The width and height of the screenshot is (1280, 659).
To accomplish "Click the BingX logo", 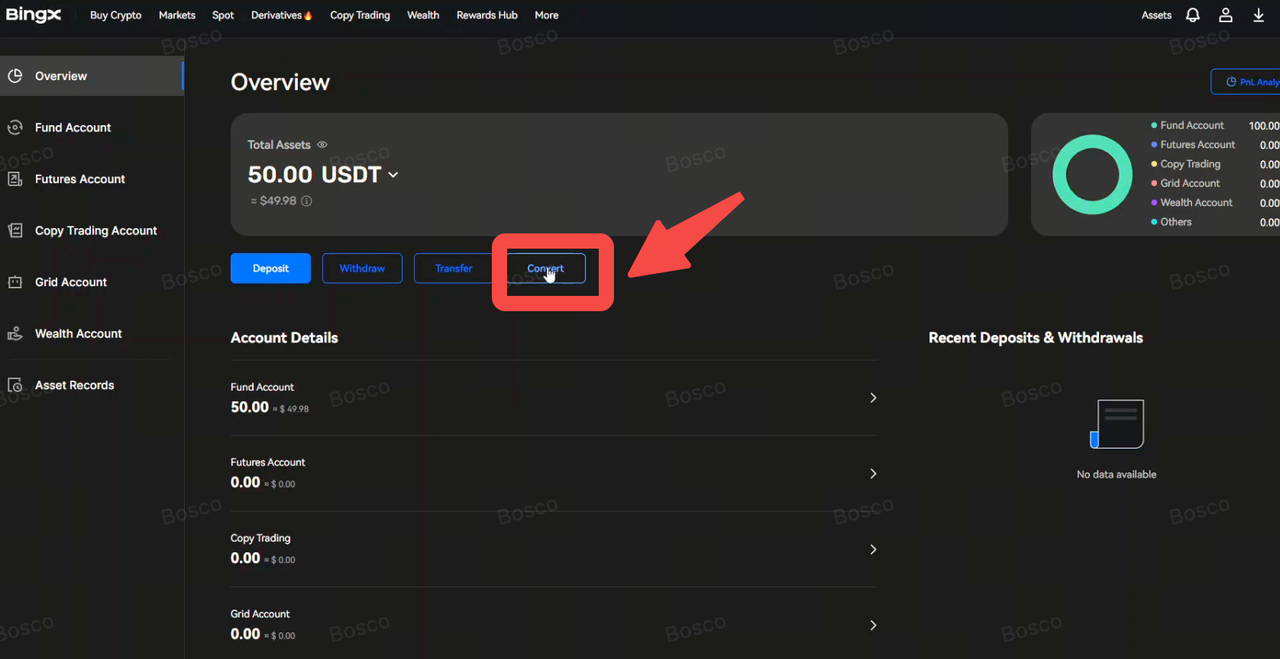I will (x=34, y=15).
